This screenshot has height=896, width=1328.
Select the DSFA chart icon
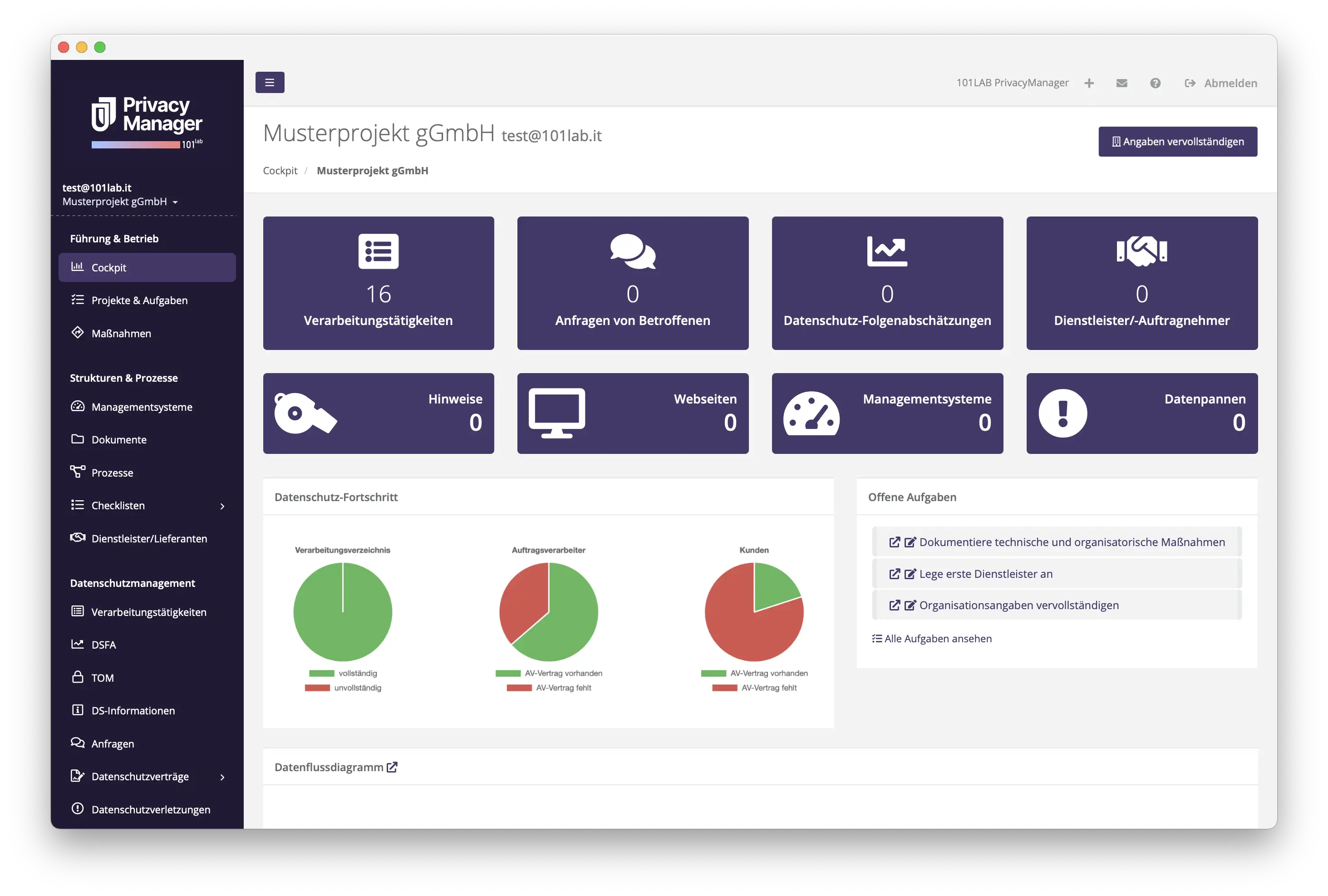tap(78, 644)
